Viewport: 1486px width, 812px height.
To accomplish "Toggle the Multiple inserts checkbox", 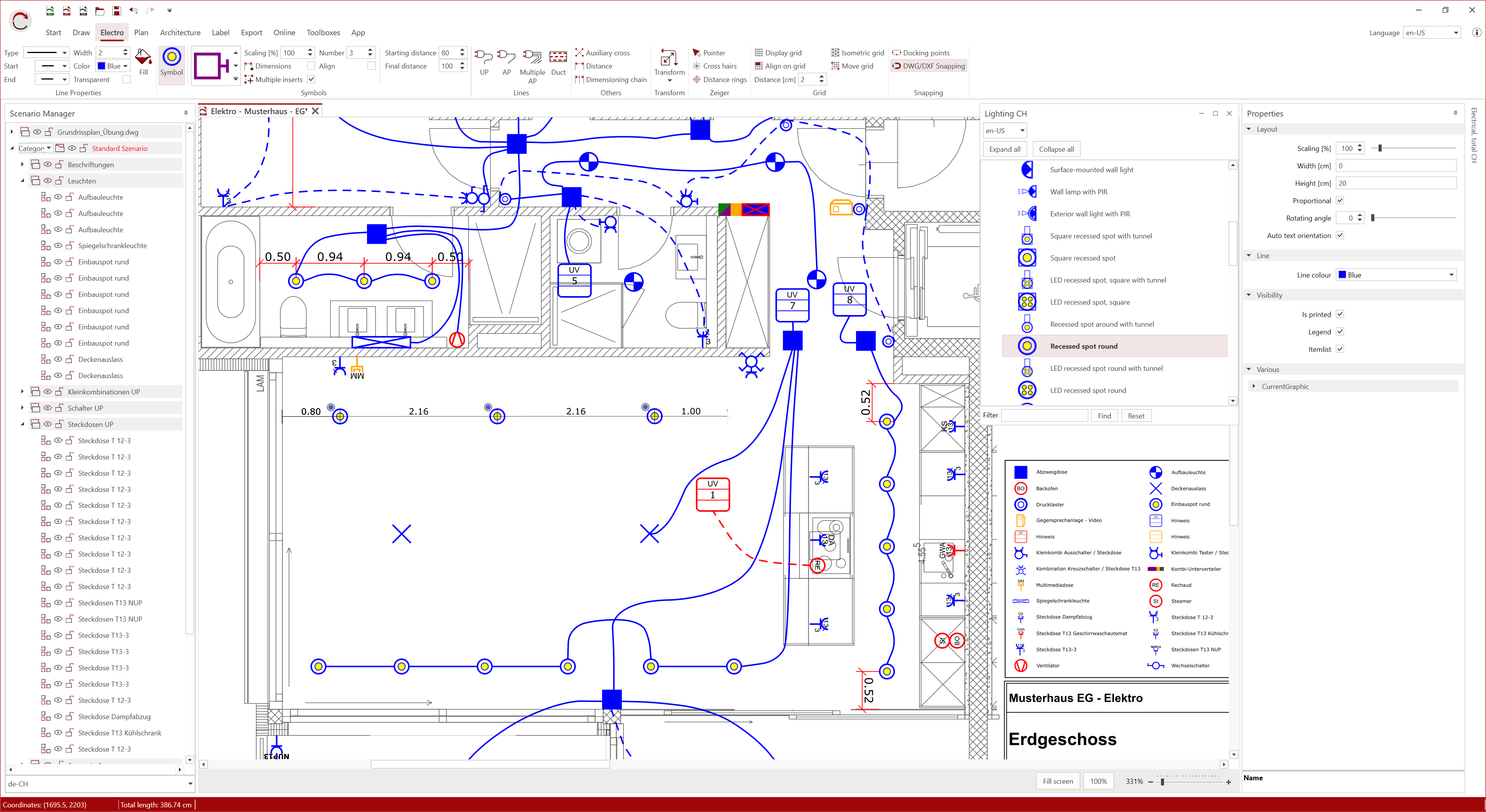I will tap(311, 80).
